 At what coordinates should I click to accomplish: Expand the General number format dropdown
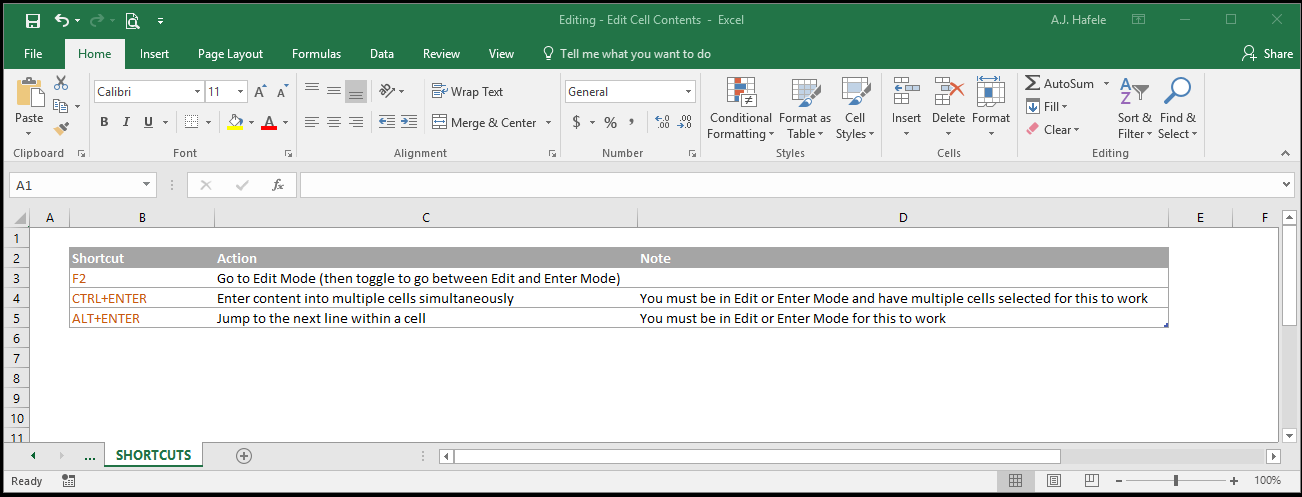(x=689, y=91)
